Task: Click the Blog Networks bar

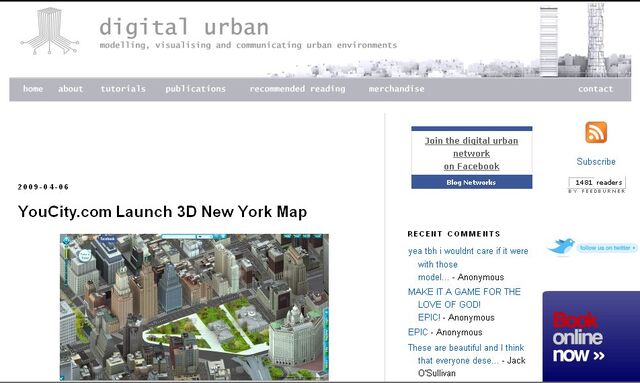Action: 471,182
